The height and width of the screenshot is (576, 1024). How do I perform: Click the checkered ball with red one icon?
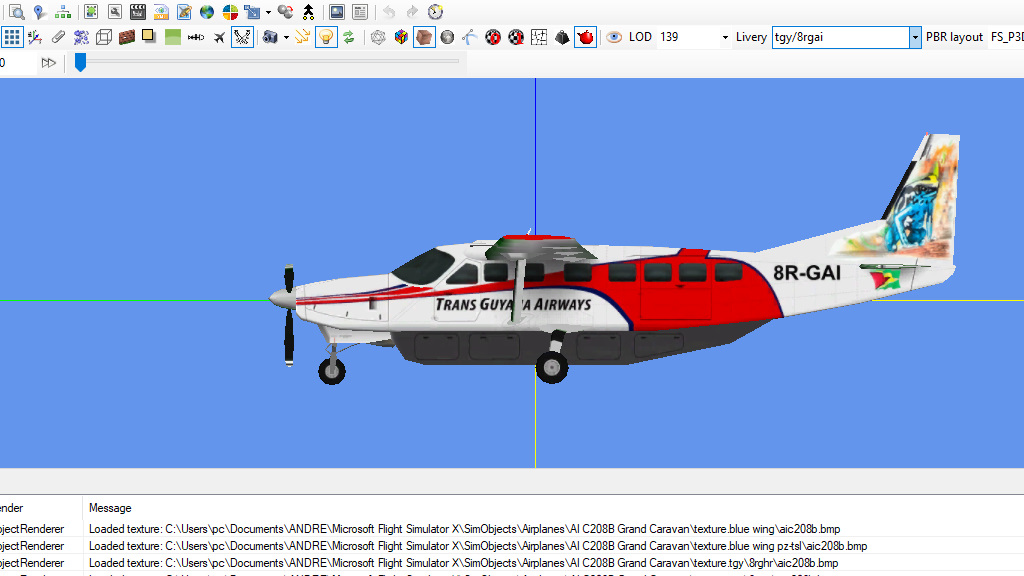pos(516,37)
